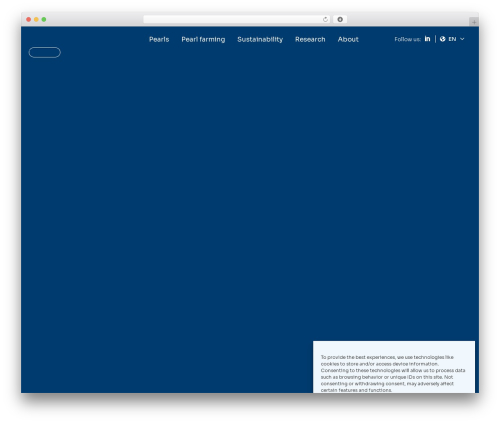Viewport: 500px width, 423px height.
Task: Click the red close window button
Action: 29,19
